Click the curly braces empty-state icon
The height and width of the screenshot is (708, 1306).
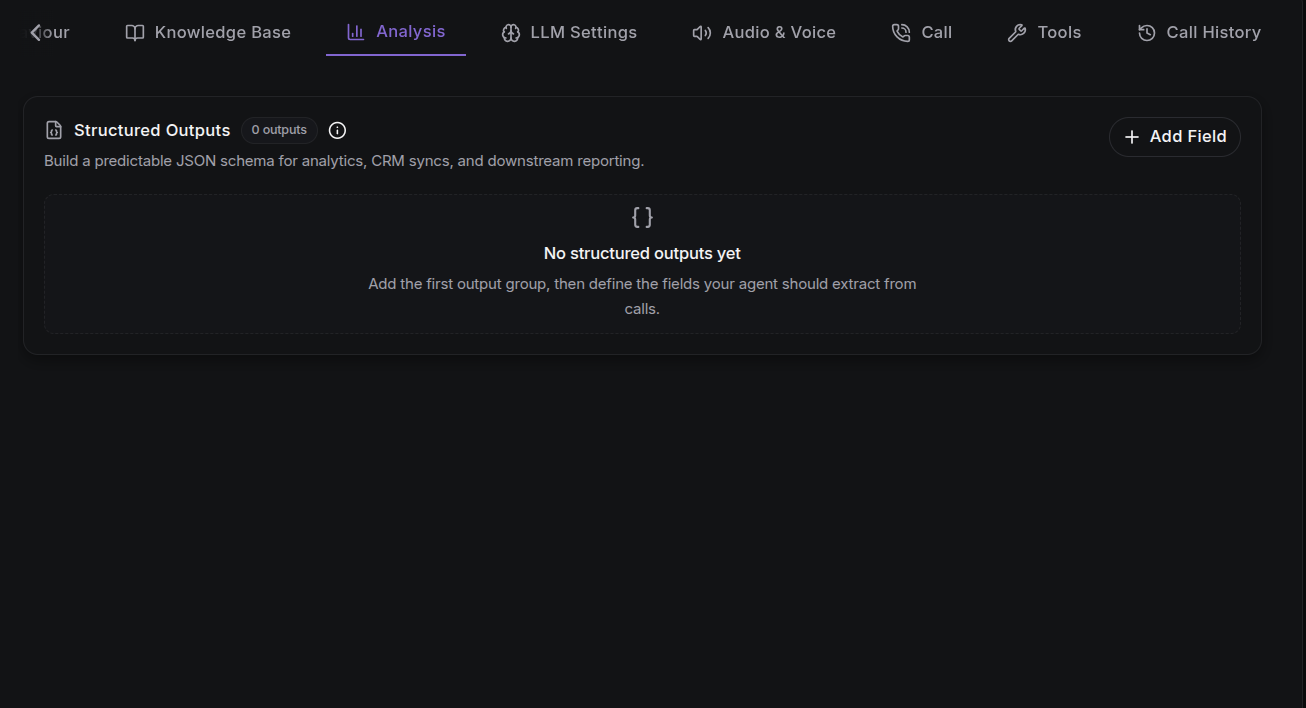642,217
